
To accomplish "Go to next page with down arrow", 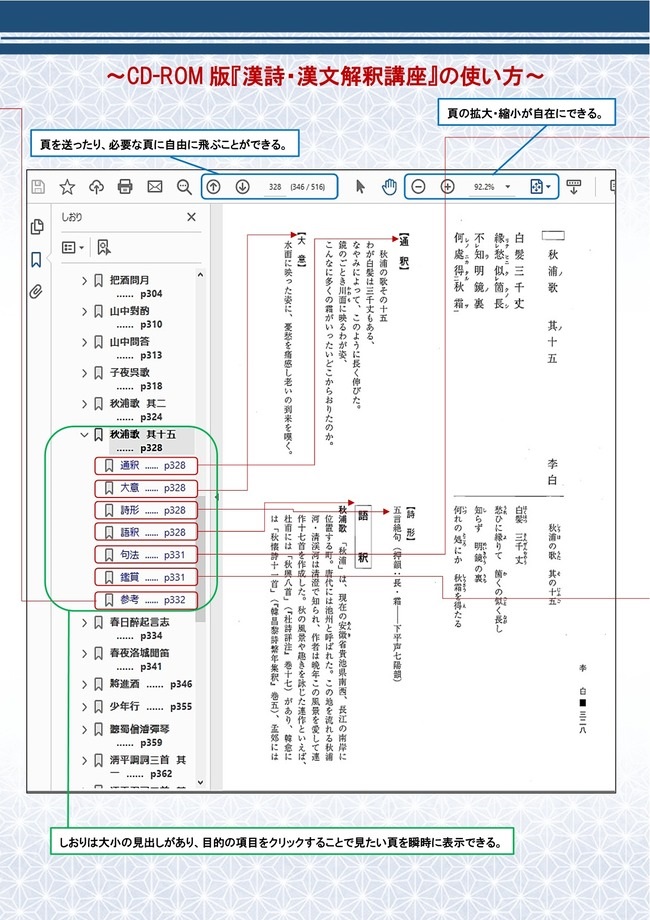I will pyautogui.click(x=242, y=186).
